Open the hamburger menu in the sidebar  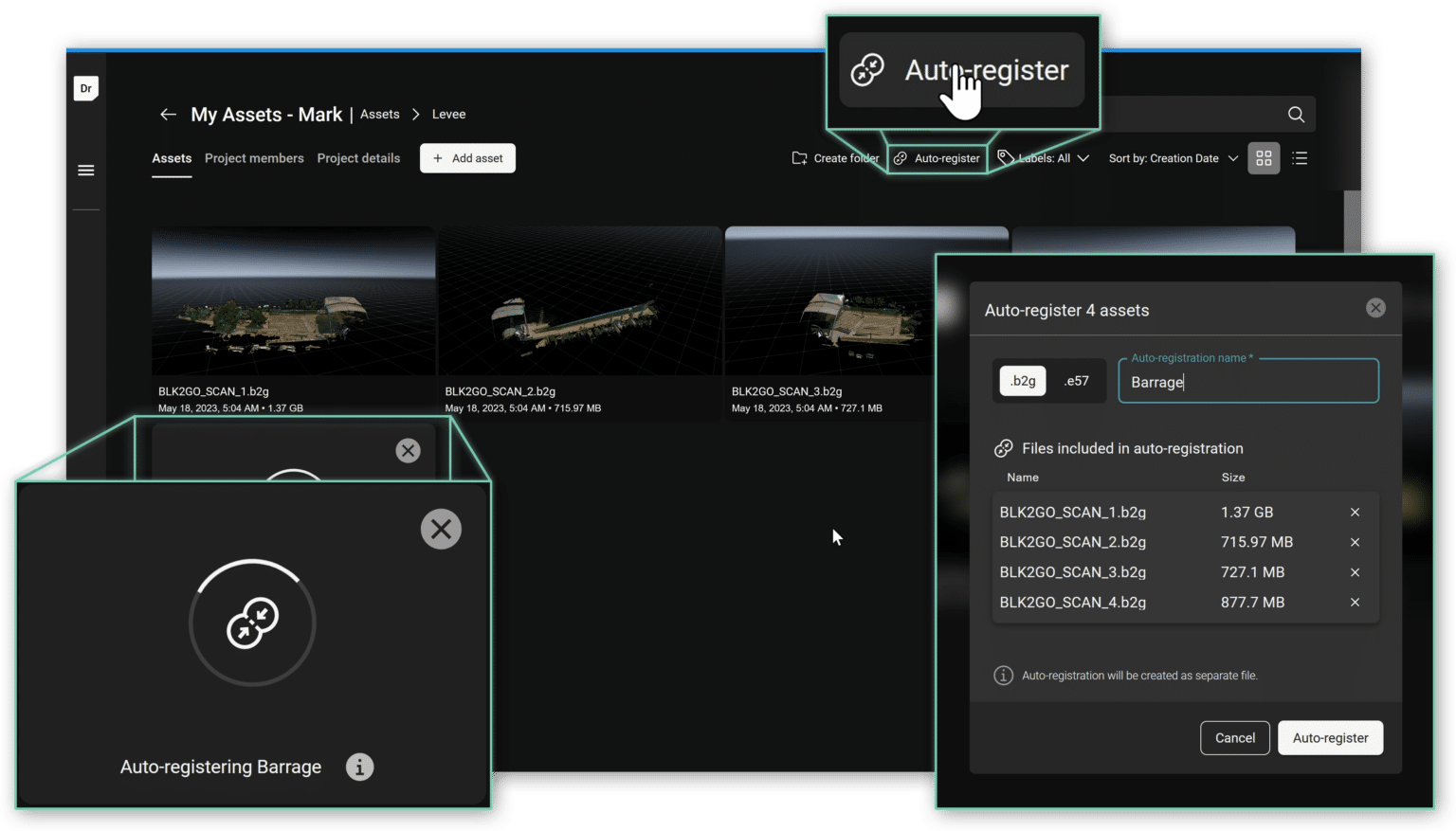pyautogui.click(x=85, y=170)
